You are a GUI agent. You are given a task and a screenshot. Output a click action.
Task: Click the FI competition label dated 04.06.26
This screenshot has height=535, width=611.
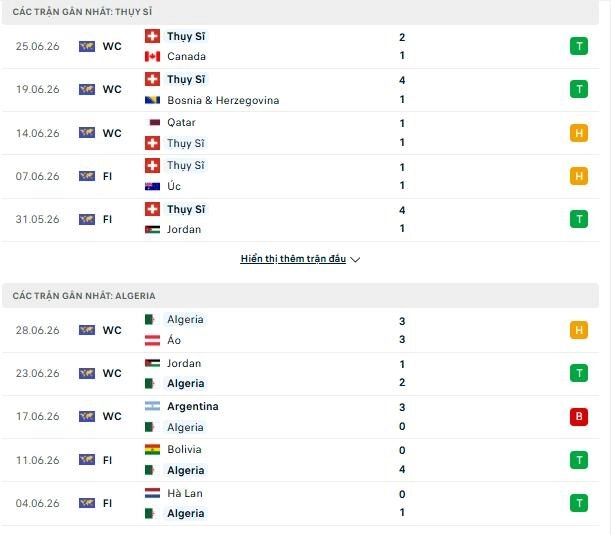point(107,503)
